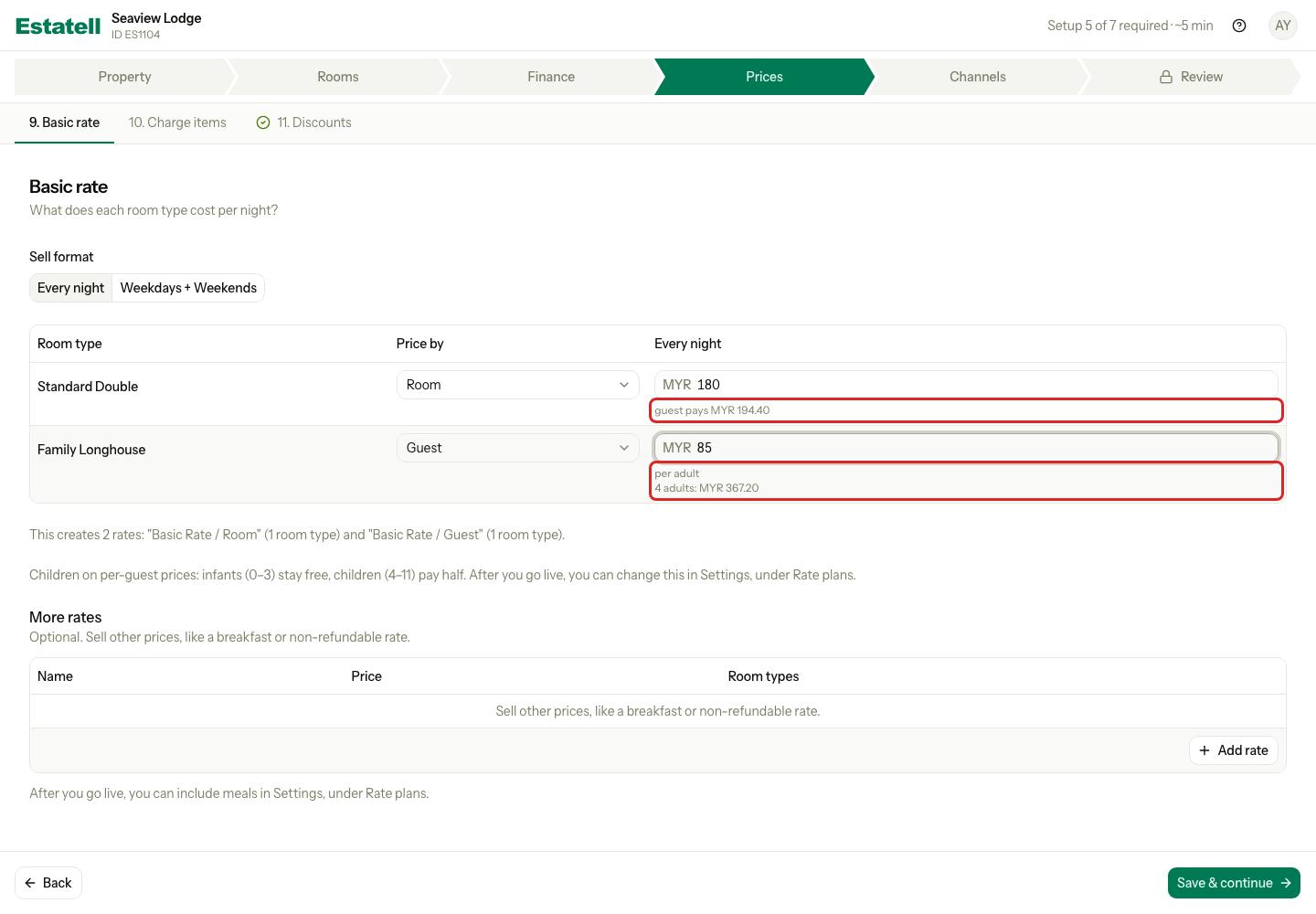The image size is (1316, 914).
Task: Click the Setup 5 of 7 required text
Action: [1130, 26]
